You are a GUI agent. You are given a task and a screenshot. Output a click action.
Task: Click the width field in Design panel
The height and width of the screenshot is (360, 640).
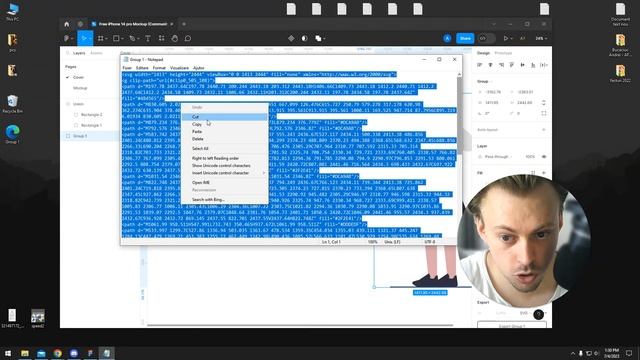(x=493, y=102)
